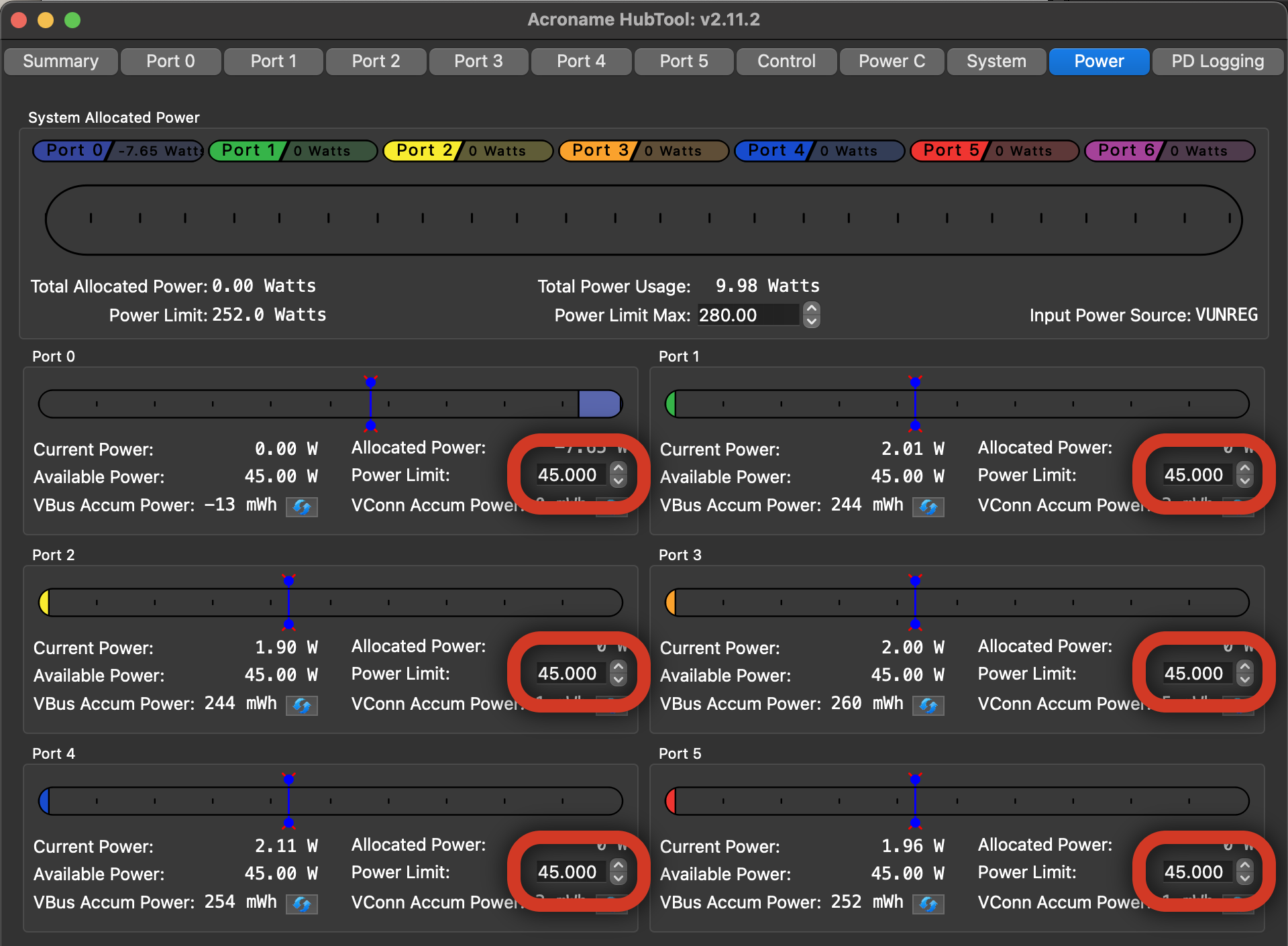Viewport: 1288px width, 946px height.
Task: Click the Power Limit 252.0 Watts value
Action: click(269, 315)
